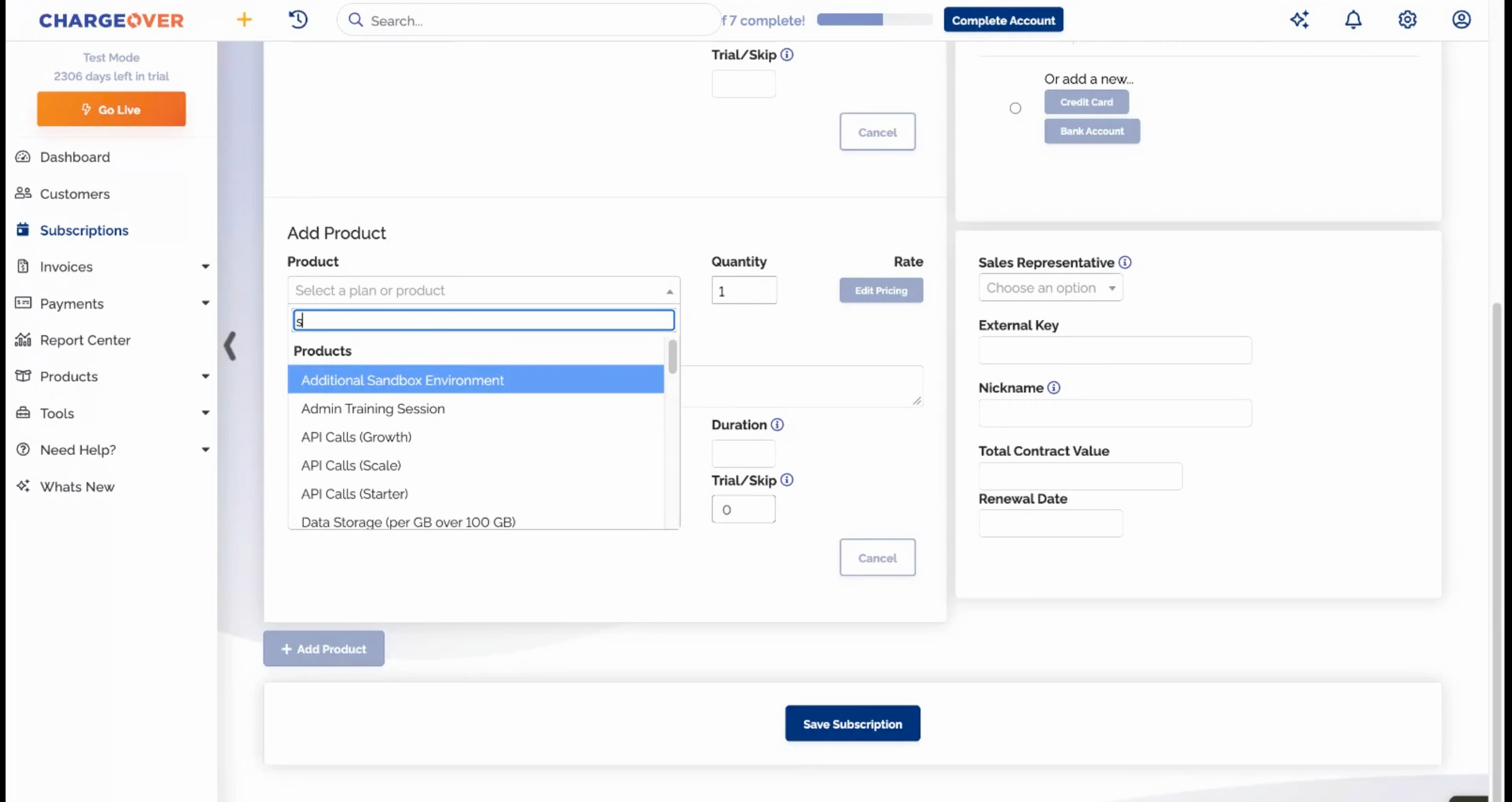Click Save Subscription

click(x=852, y=723)
